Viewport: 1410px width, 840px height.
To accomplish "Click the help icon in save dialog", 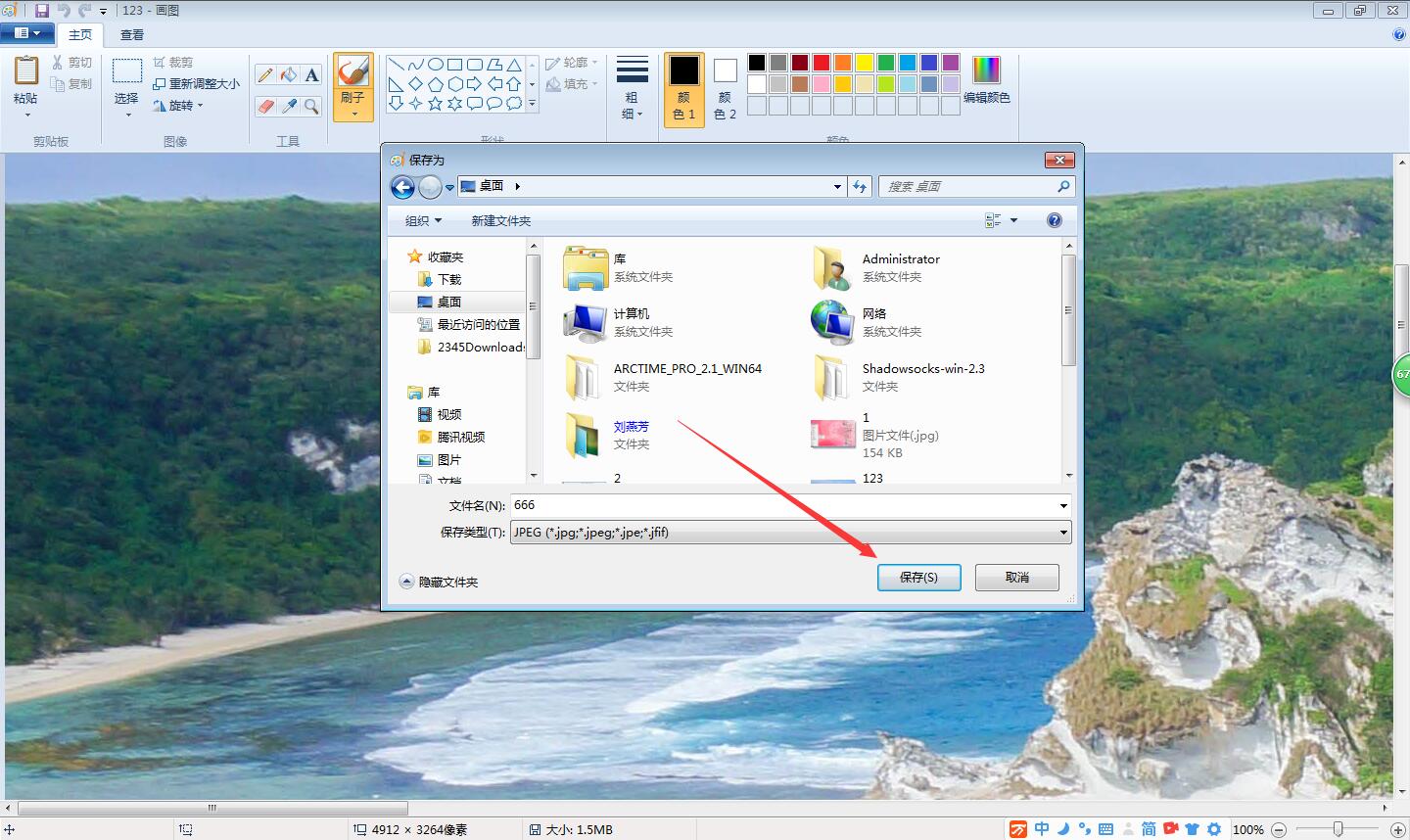I will pos(1055,220).
